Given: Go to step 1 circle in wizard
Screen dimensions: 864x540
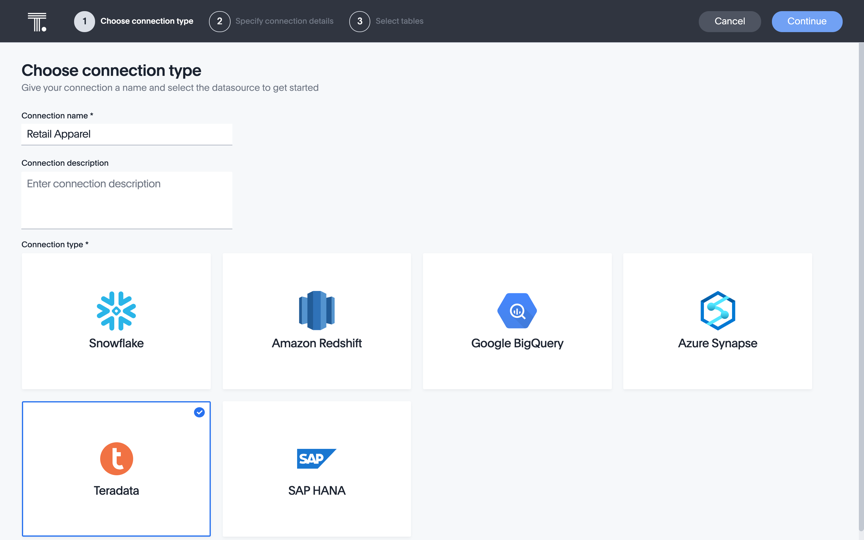Looking at the screenshot, I should tap(84, 21).
